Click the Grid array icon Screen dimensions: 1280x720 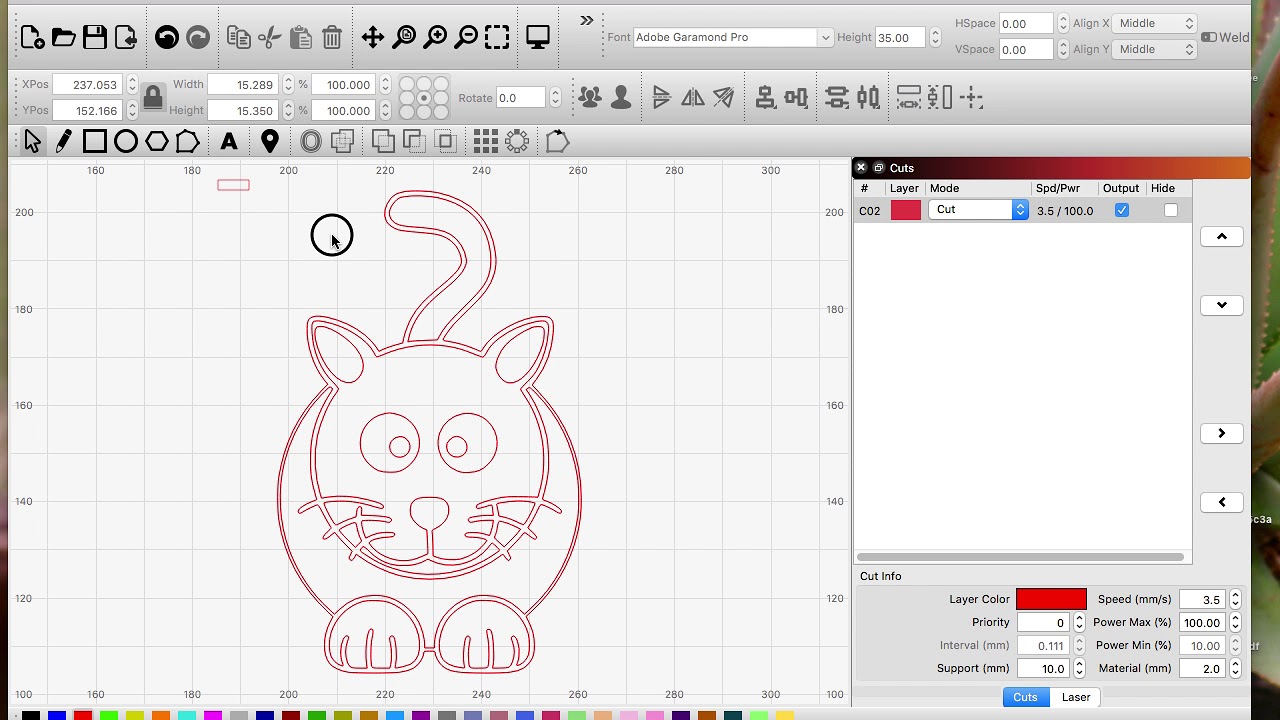[485, 142]
